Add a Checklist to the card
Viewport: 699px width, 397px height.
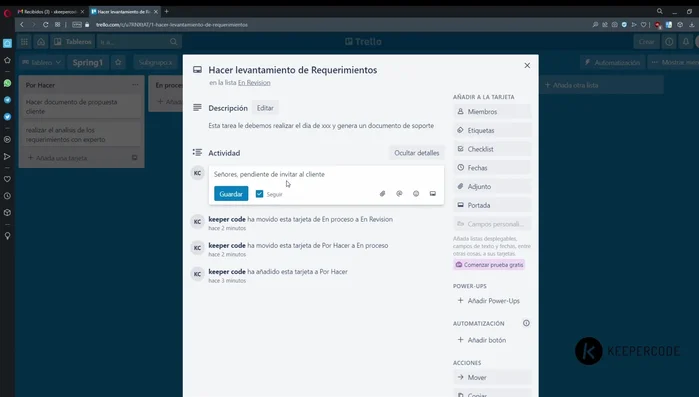492,149
